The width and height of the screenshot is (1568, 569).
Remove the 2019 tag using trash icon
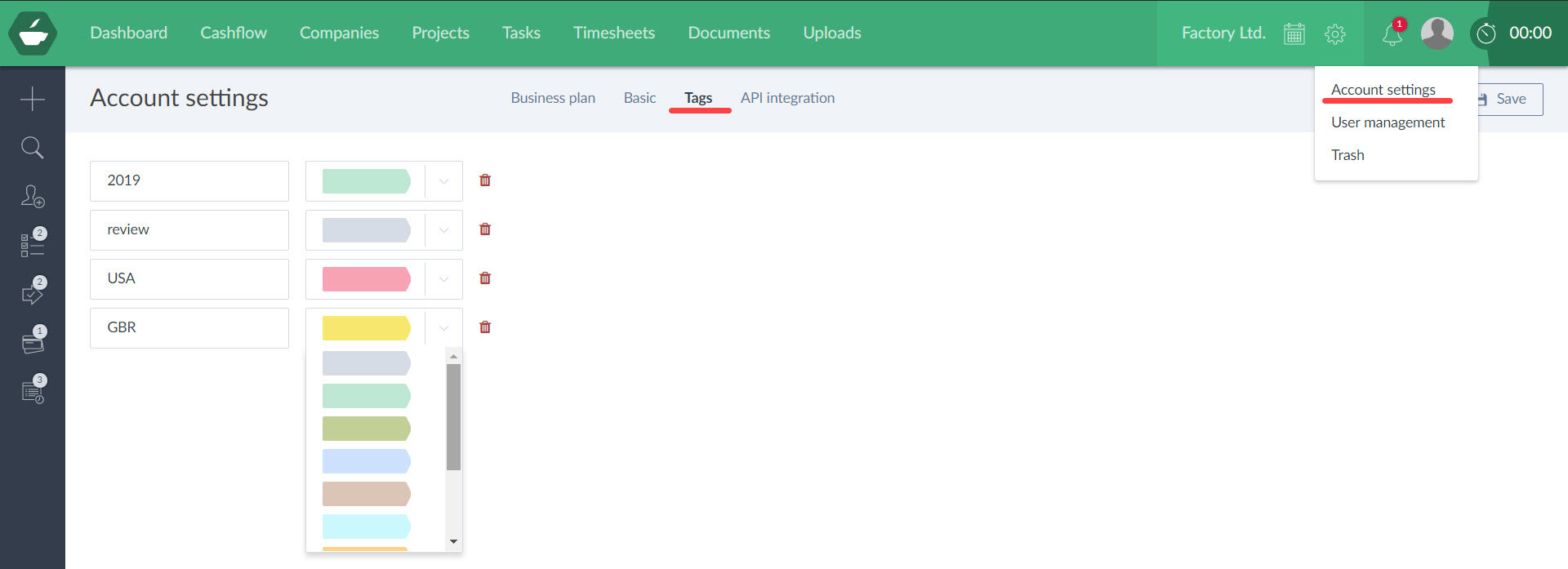click(x=485, y=180)
